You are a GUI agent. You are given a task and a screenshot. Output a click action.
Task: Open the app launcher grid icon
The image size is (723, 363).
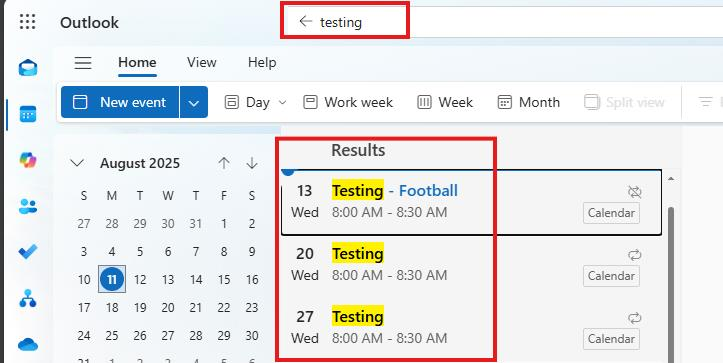(x=28, y=22)
